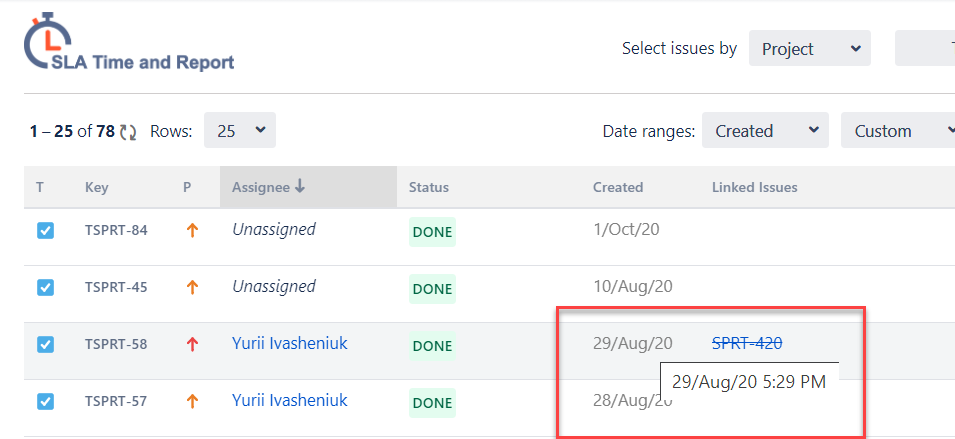955x439 pixels.
Task: Uncheck the TSPRT-45 row checkbox
Action: 45,288
